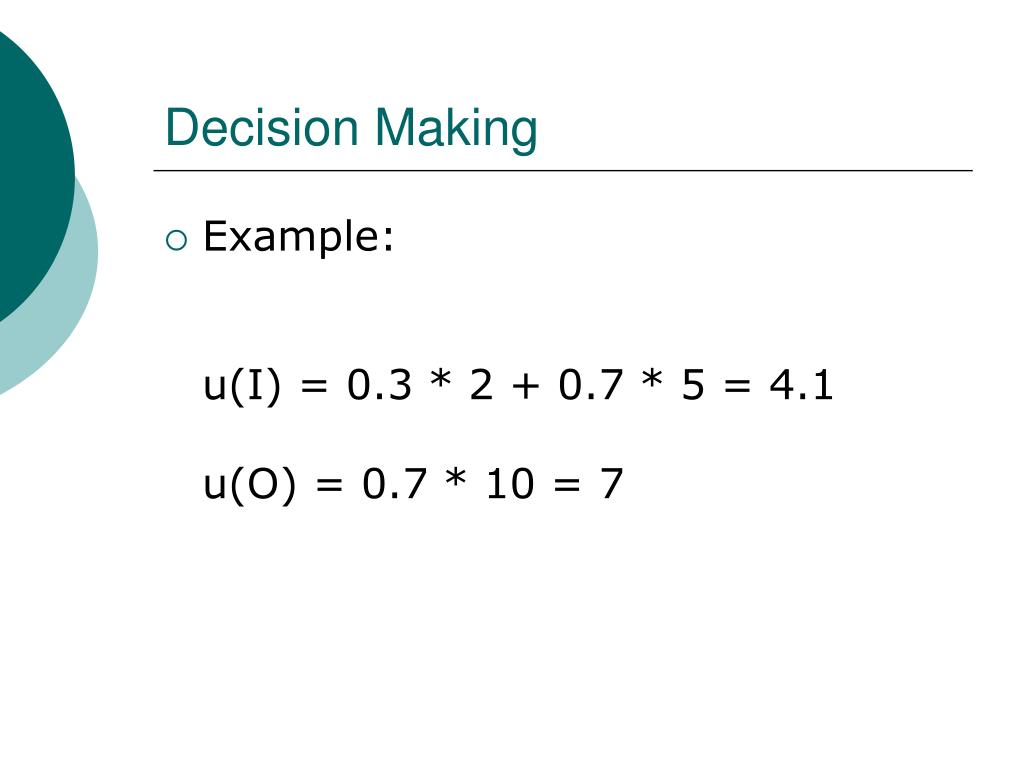The width and height of the screenshot is (1024, 768).
Task: Click the asterisk in u(O) equation
Action: pos(456,479)
